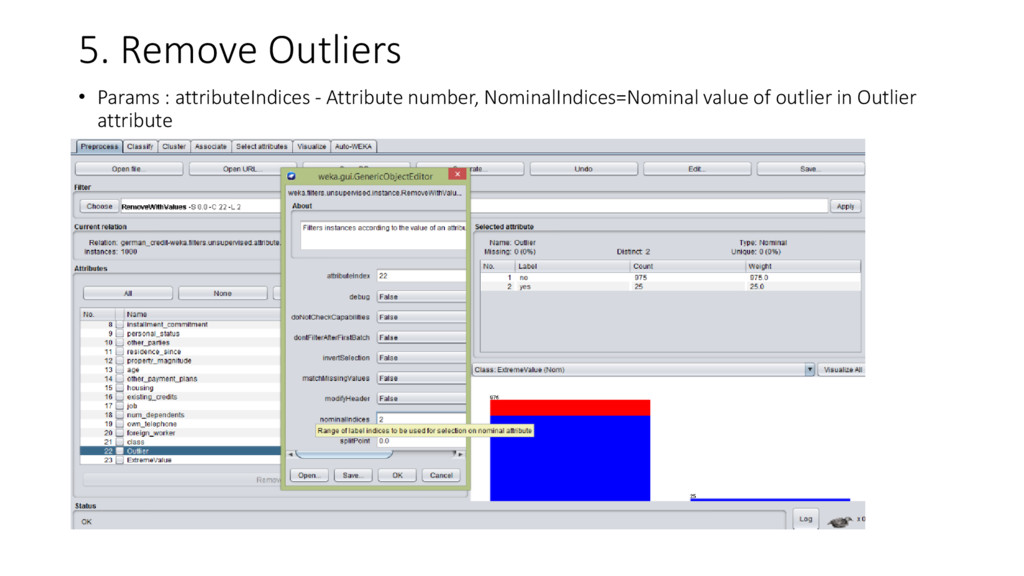Select the foreign_worker attribute row
1024x576 pixels.
click(x=181, y=433)
